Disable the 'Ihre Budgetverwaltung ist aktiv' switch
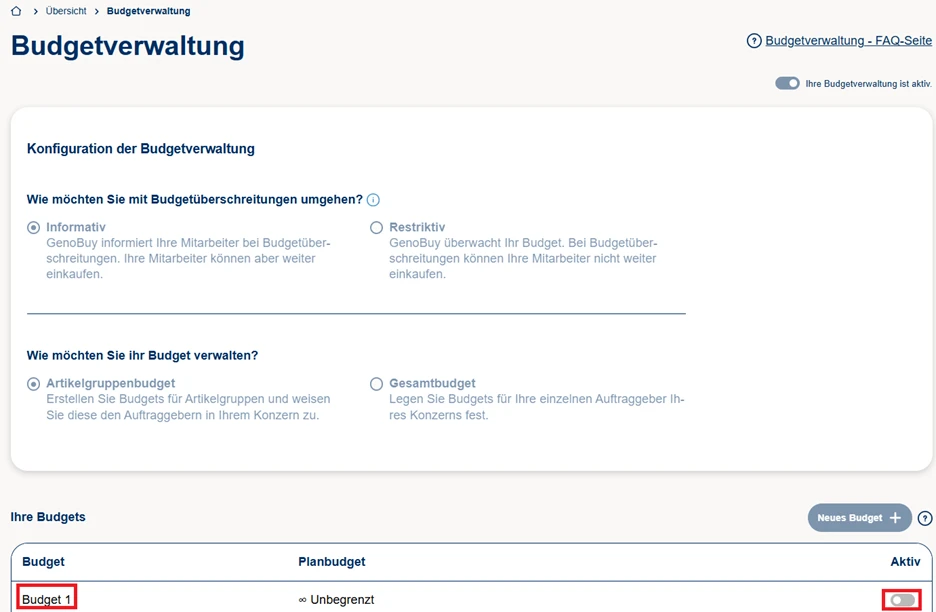Image resolution: width=936 pixels, height=612 pixels. pyautogui.click(x=787, y=83)
